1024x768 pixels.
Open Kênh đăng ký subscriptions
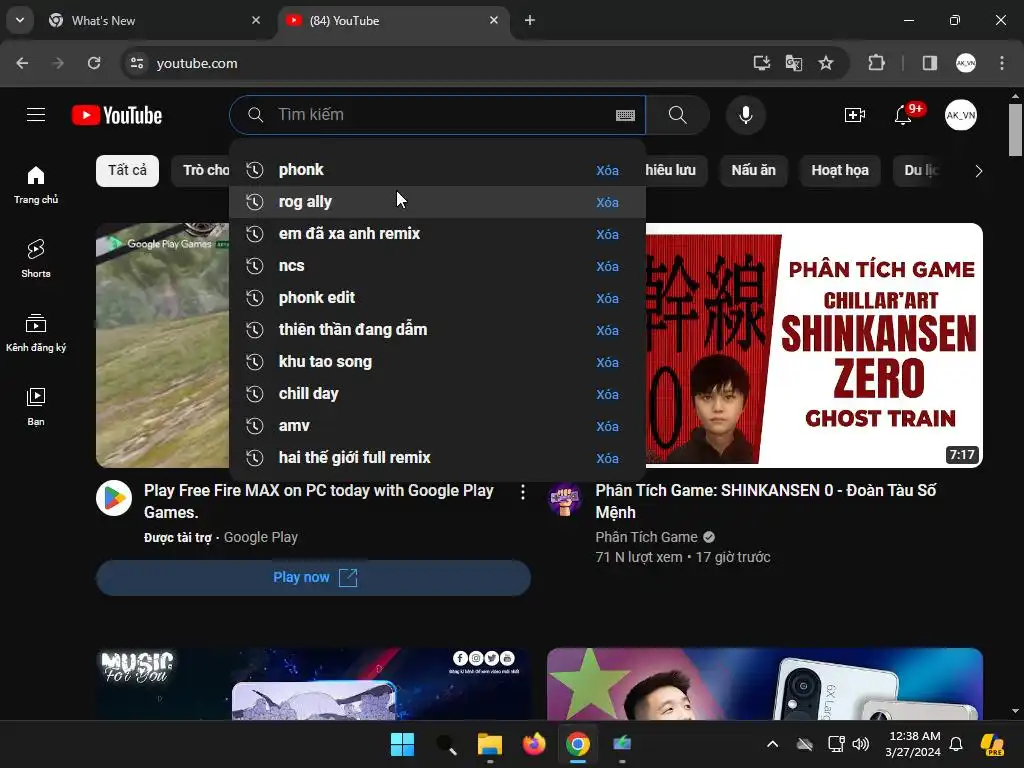click(36, 332)
